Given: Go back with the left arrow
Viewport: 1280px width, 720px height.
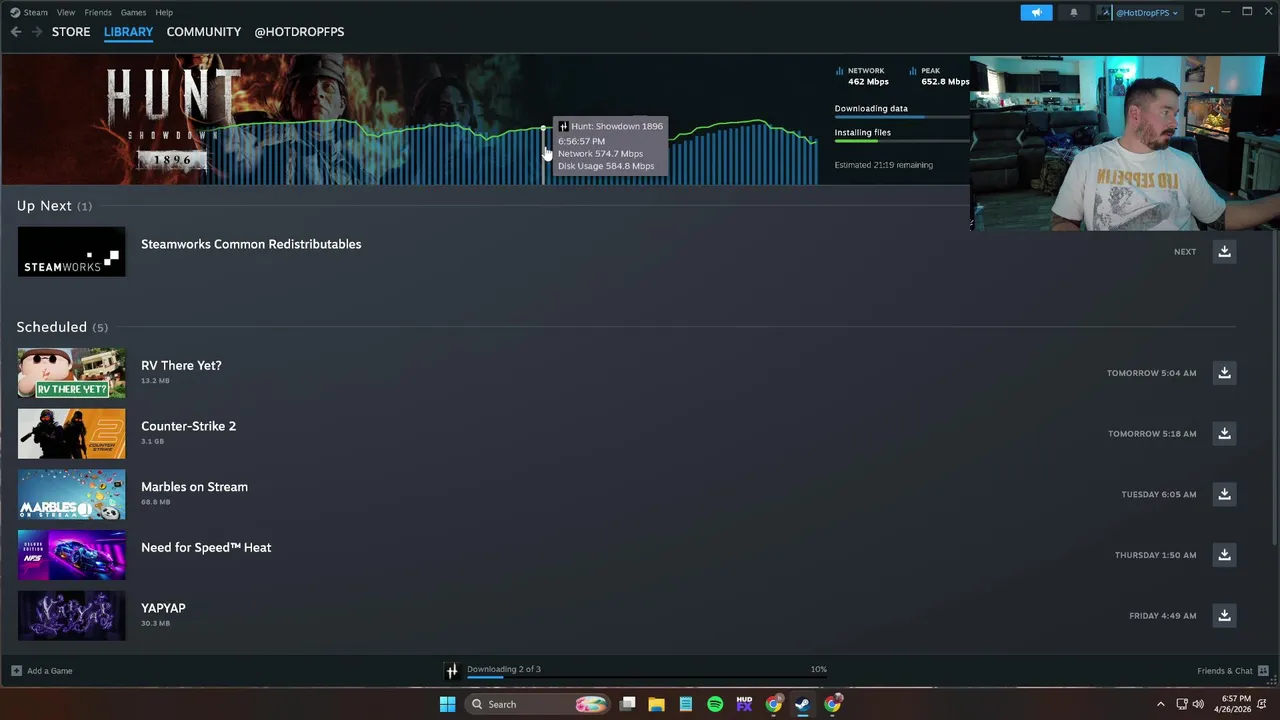Looking at the screenshot, I should (x=16, y=32).
